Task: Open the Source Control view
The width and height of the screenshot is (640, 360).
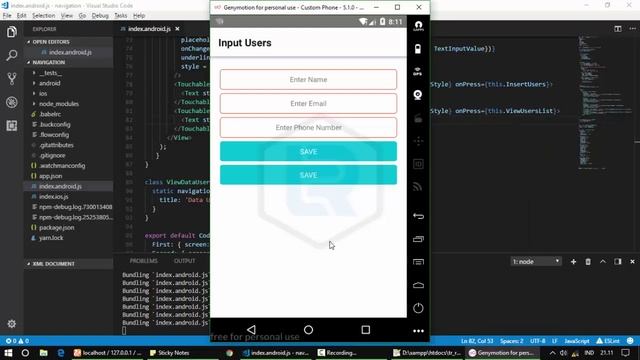Action: (x=11, y=78)
